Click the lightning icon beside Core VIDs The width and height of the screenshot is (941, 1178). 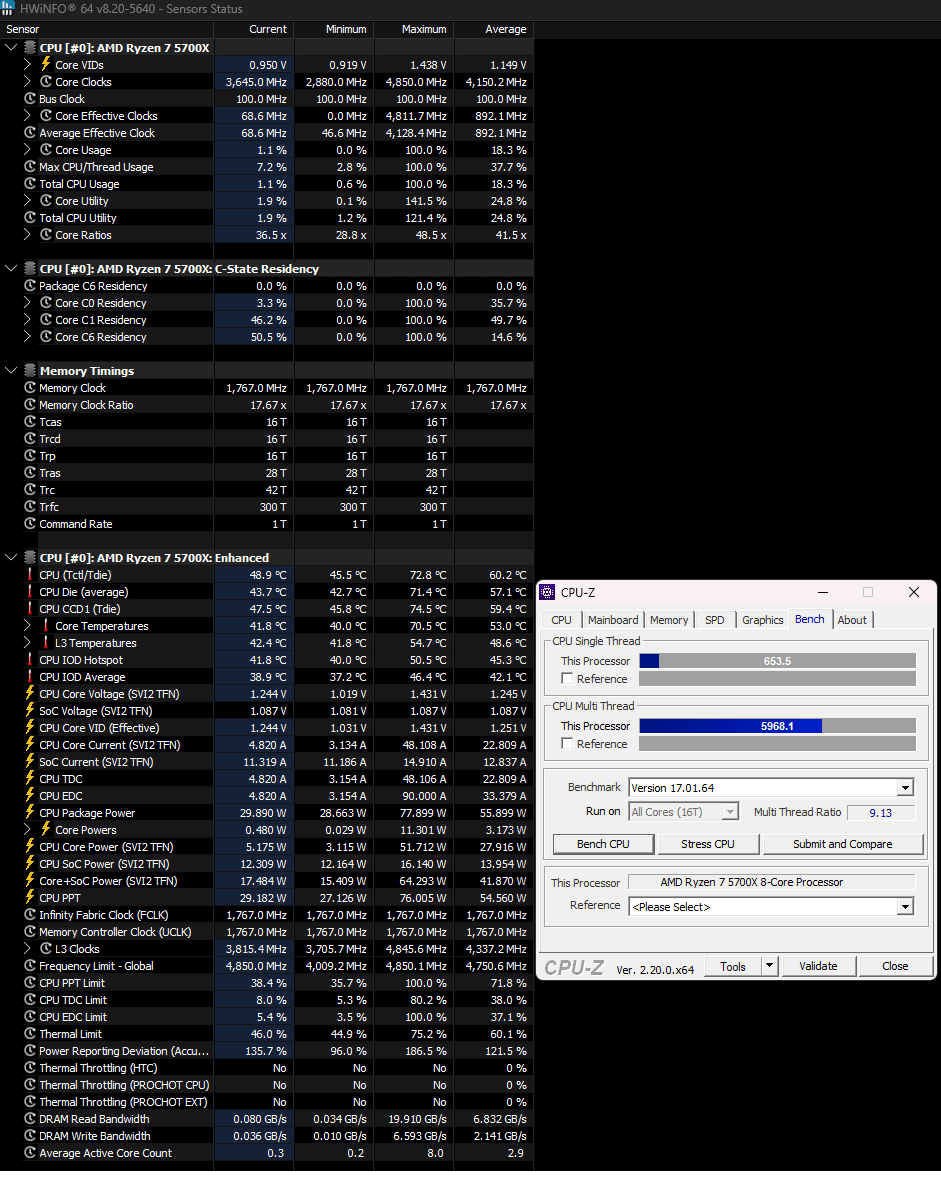(46, 65)
